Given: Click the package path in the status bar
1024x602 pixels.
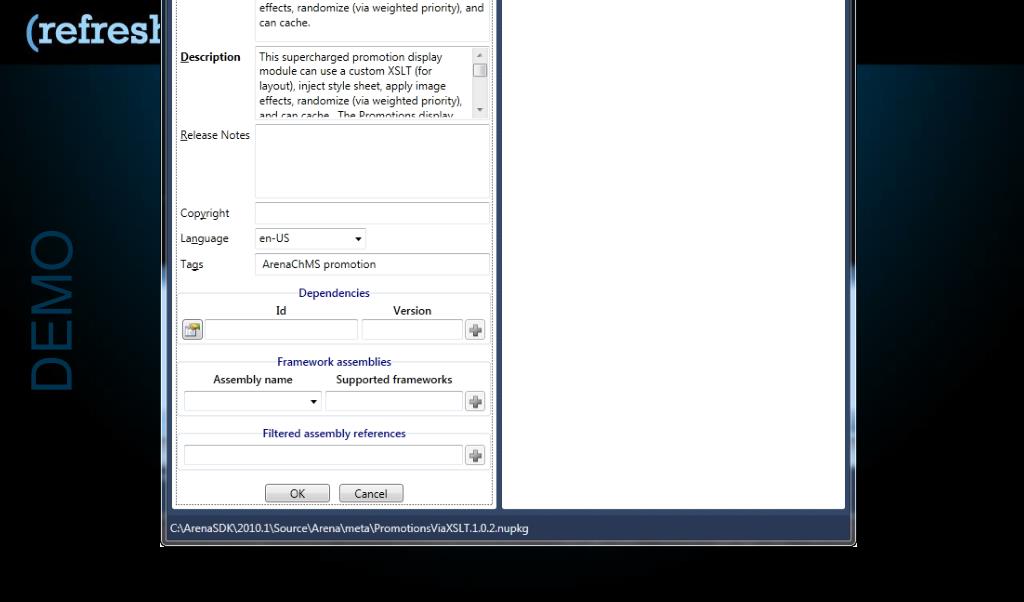Looking at the screenshot, I should [x=349, y=528].
